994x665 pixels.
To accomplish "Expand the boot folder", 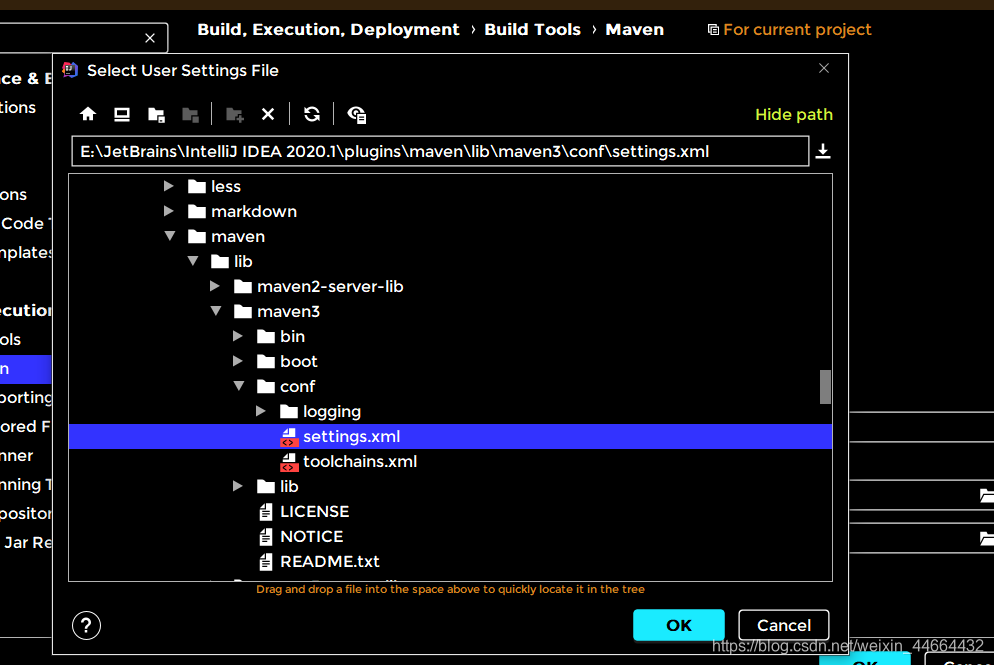I will [x=238, y=361].
